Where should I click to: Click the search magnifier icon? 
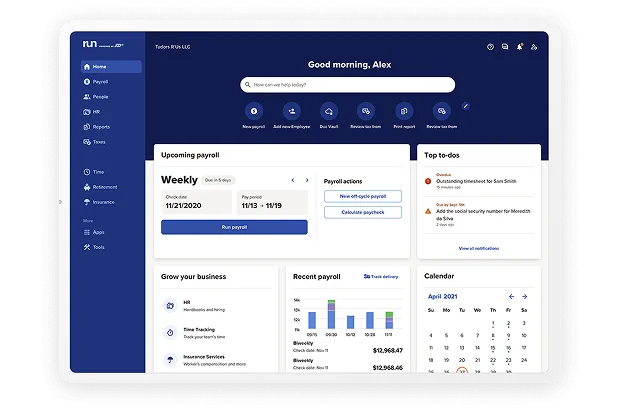[x=248, y=85]
